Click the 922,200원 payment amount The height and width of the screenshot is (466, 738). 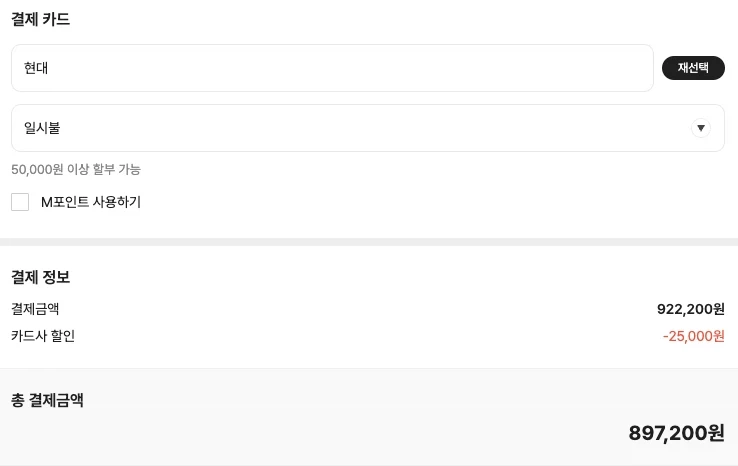pos(690,309)
